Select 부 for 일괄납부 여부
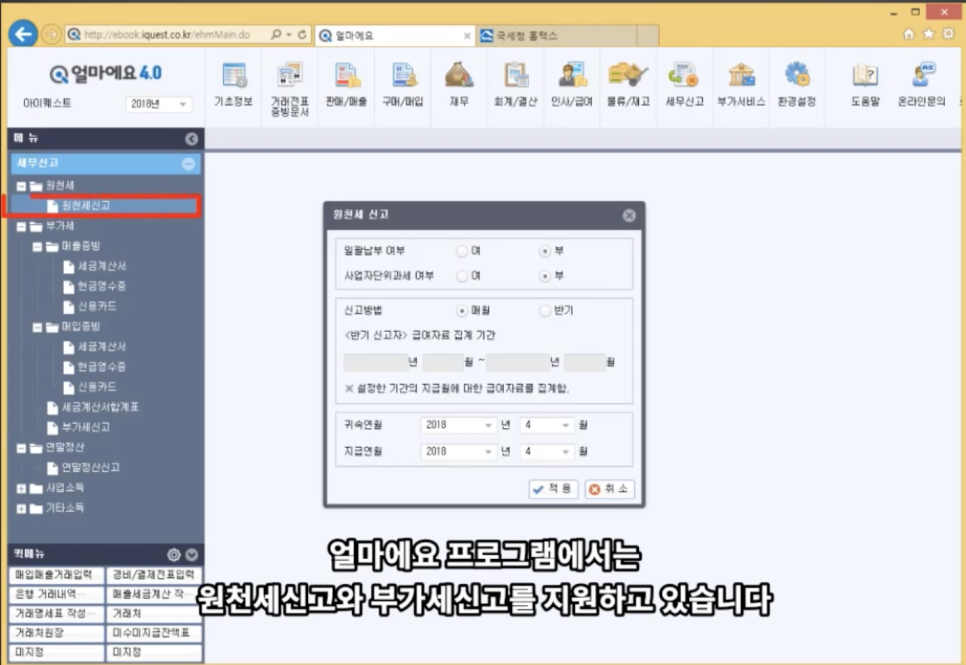This screenshot has height=665, width=966. point(545,251)
